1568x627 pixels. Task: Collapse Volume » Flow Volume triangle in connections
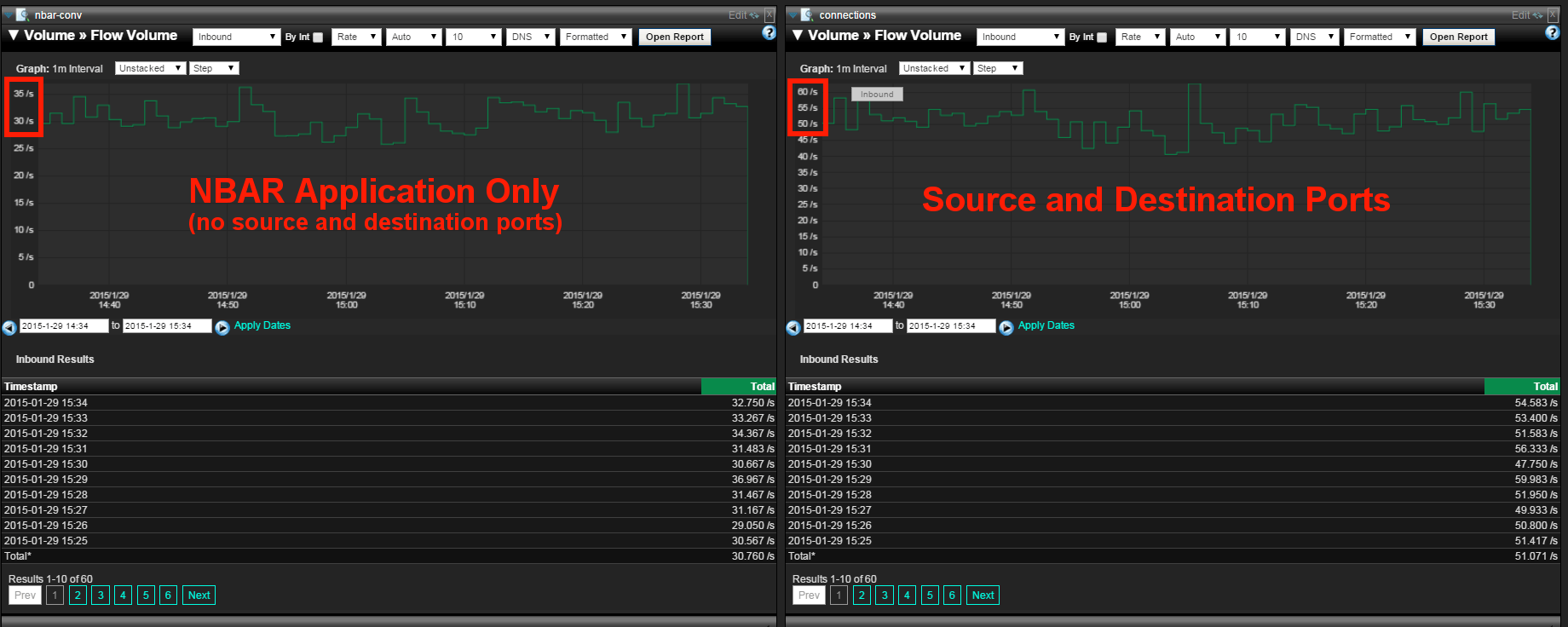pos(797,35)
